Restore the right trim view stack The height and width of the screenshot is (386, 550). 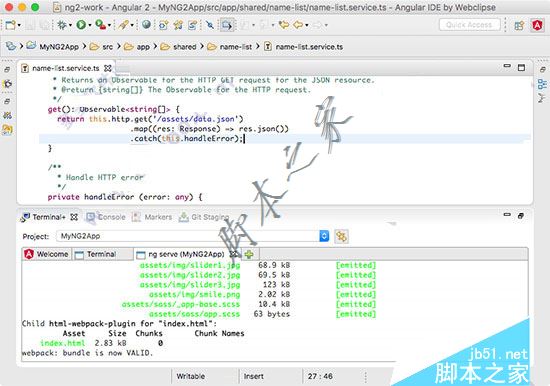coord(542,69)
